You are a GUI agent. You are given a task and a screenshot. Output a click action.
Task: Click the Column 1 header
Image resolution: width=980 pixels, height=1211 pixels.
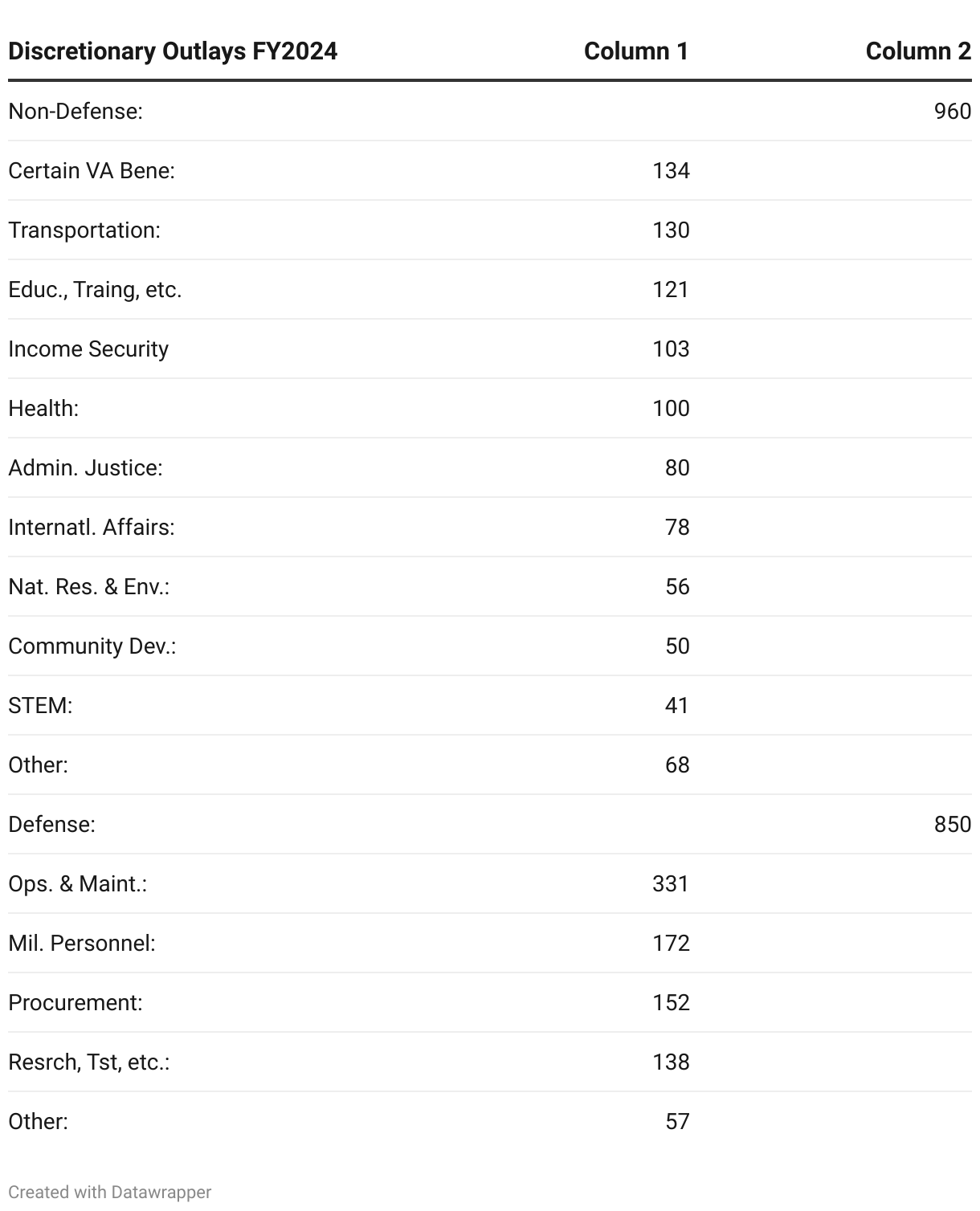coord(636,51)
